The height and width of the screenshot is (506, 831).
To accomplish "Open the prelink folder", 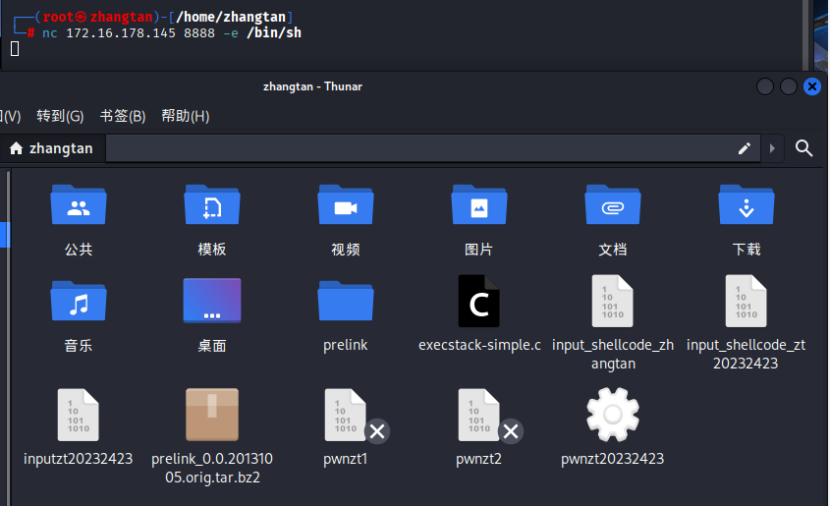I will tap(346, 301).
